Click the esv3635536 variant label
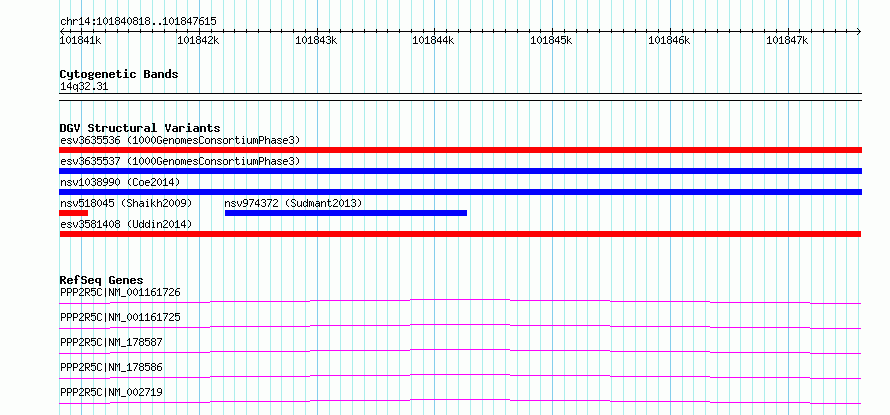 (x=180, y=140)
